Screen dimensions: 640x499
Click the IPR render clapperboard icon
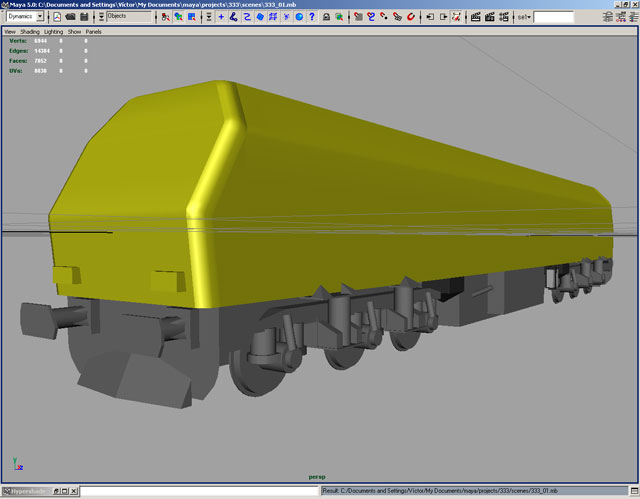point(490,17)
